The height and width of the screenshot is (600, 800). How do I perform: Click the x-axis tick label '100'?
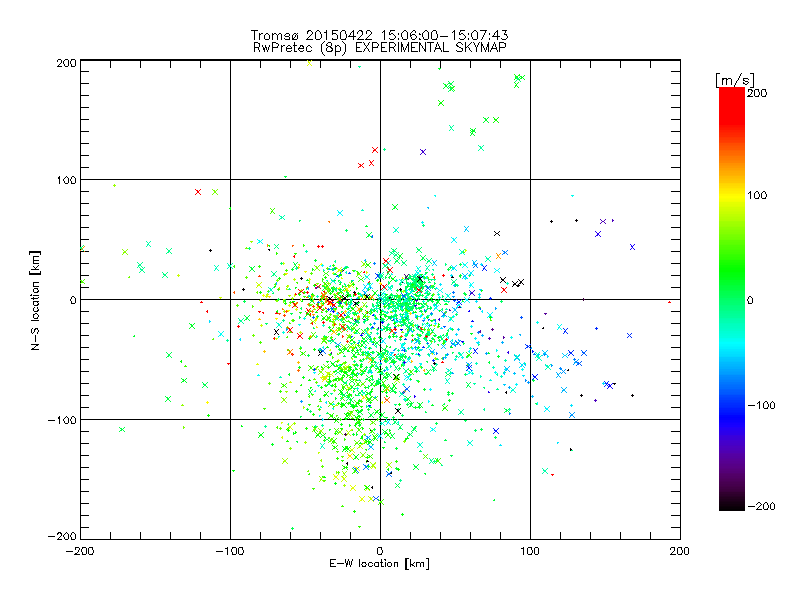(530, 552)
